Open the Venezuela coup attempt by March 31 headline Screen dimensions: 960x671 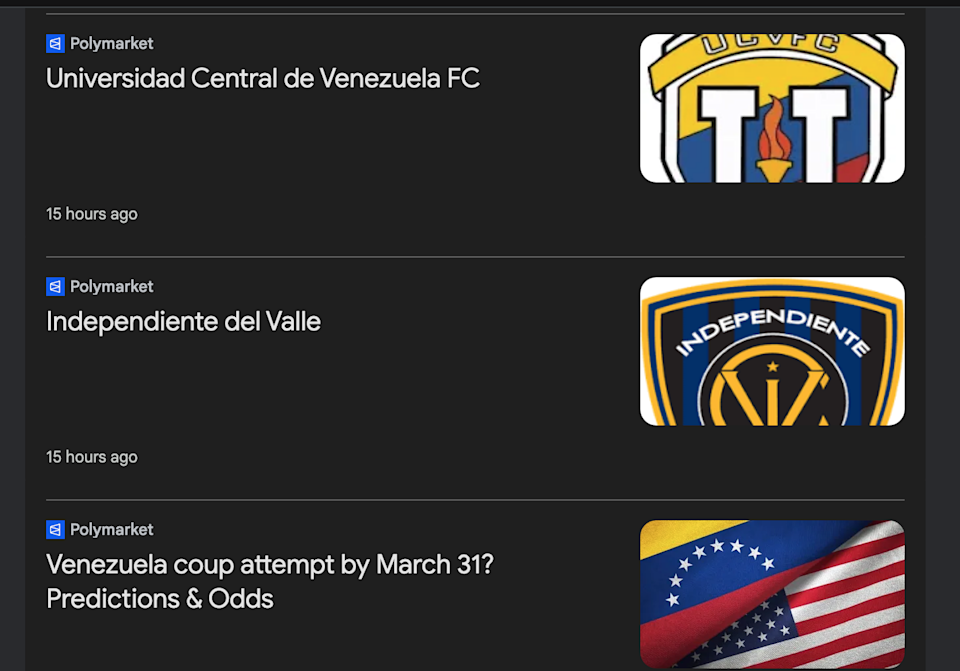coord(270,565)
